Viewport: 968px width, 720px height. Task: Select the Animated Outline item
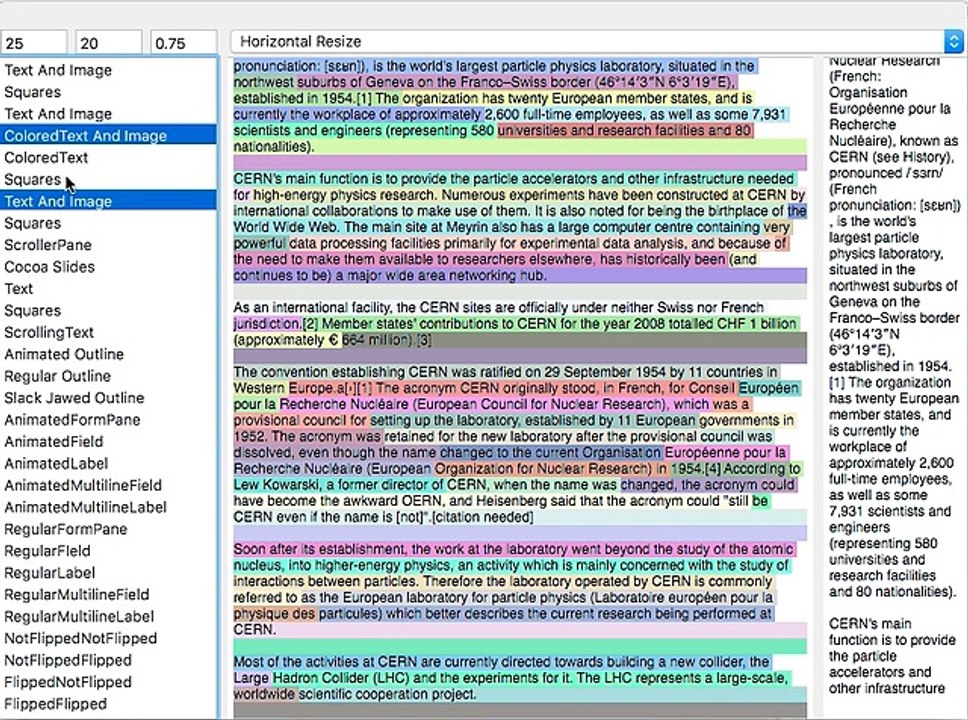(109, 354)
